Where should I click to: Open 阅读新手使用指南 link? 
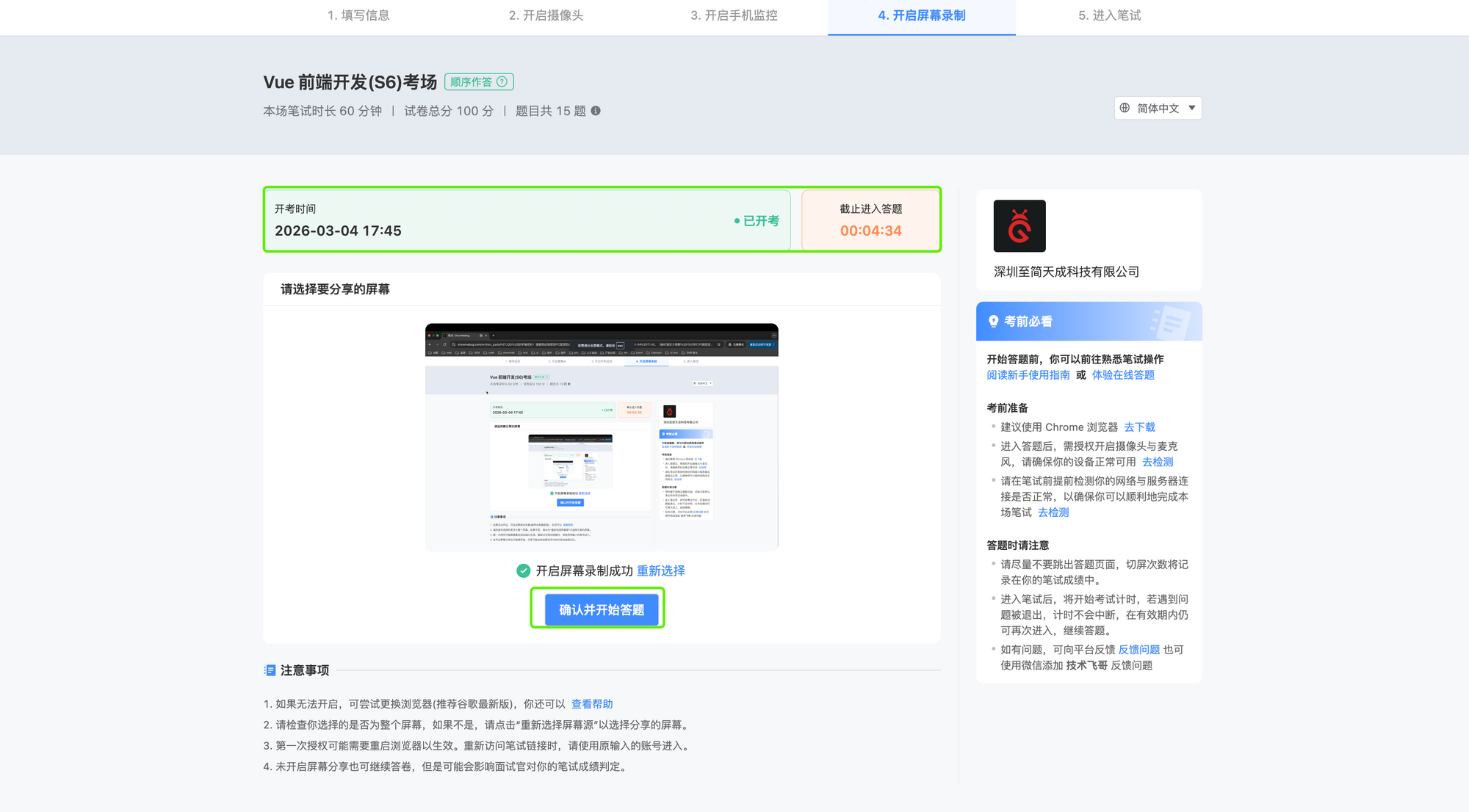point(1028,375)
